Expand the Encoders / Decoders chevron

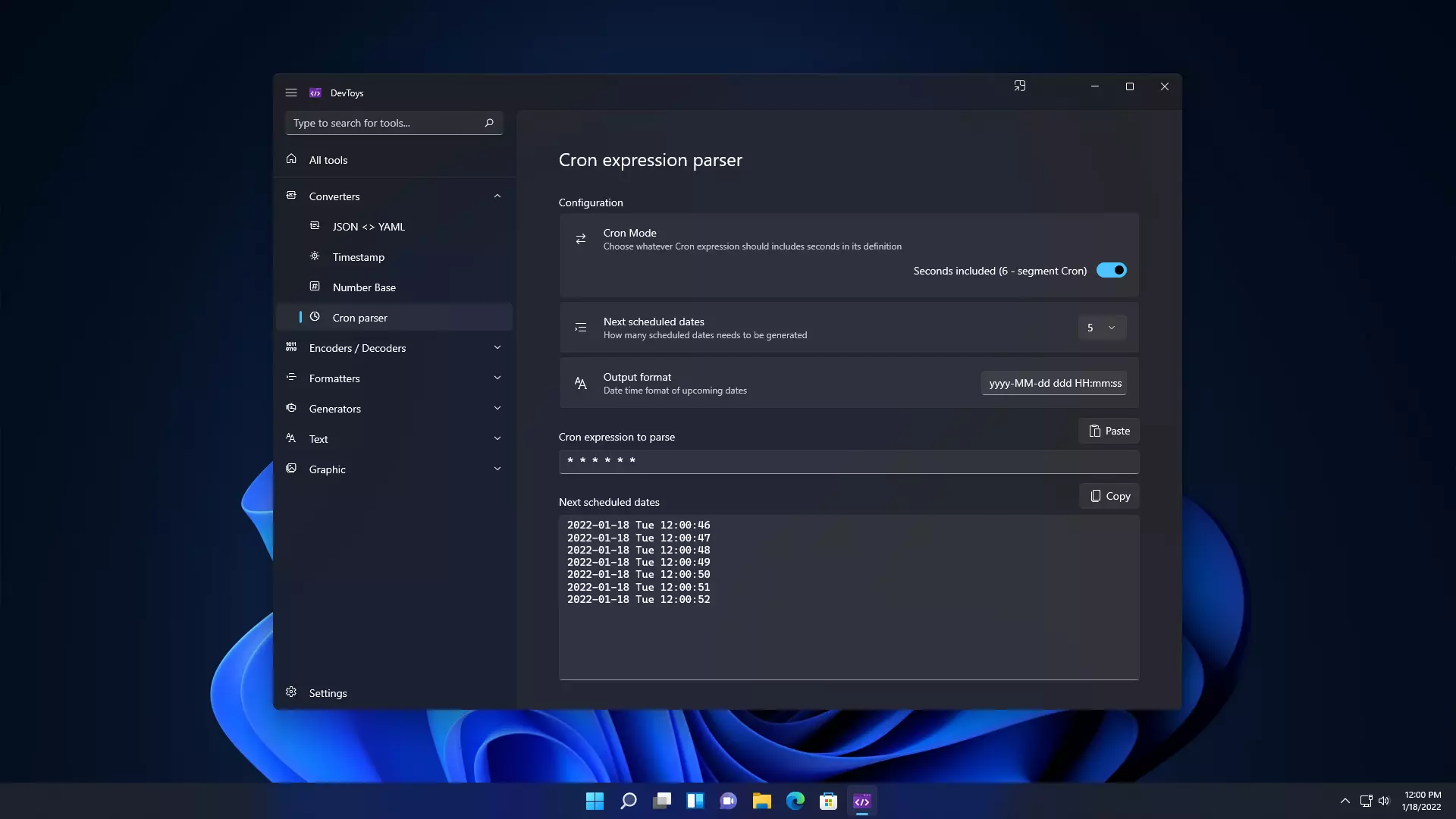tap(497, 347)
